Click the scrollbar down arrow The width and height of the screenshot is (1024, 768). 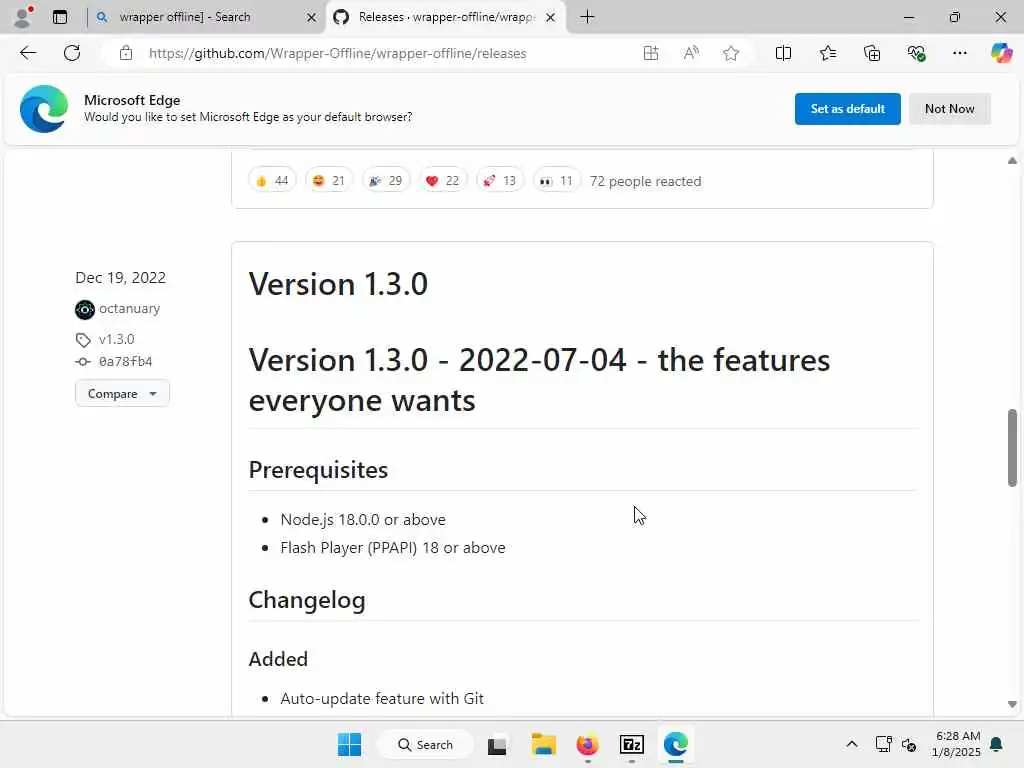[x=1012, y=704]
